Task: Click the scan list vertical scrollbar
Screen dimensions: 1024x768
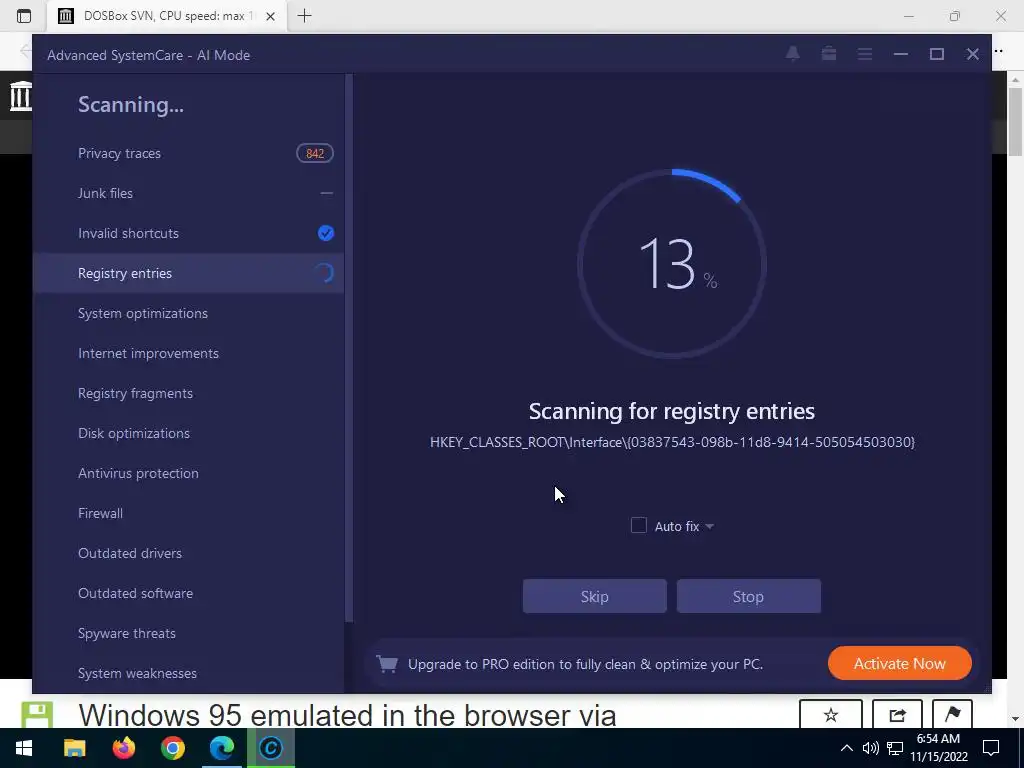Action: click(349, 348)
